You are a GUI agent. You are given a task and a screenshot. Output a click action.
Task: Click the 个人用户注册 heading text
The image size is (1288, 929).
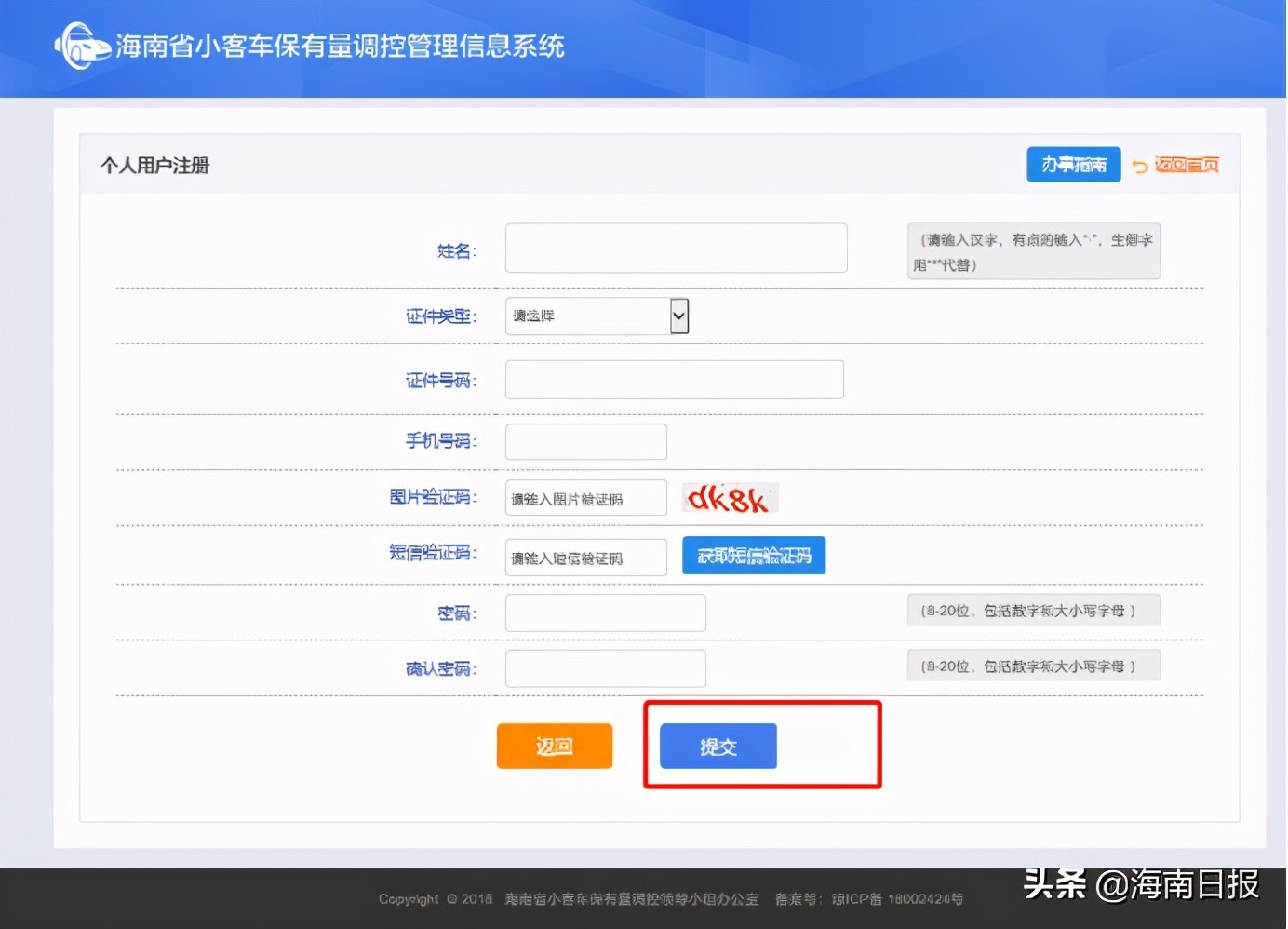(154, 165)
